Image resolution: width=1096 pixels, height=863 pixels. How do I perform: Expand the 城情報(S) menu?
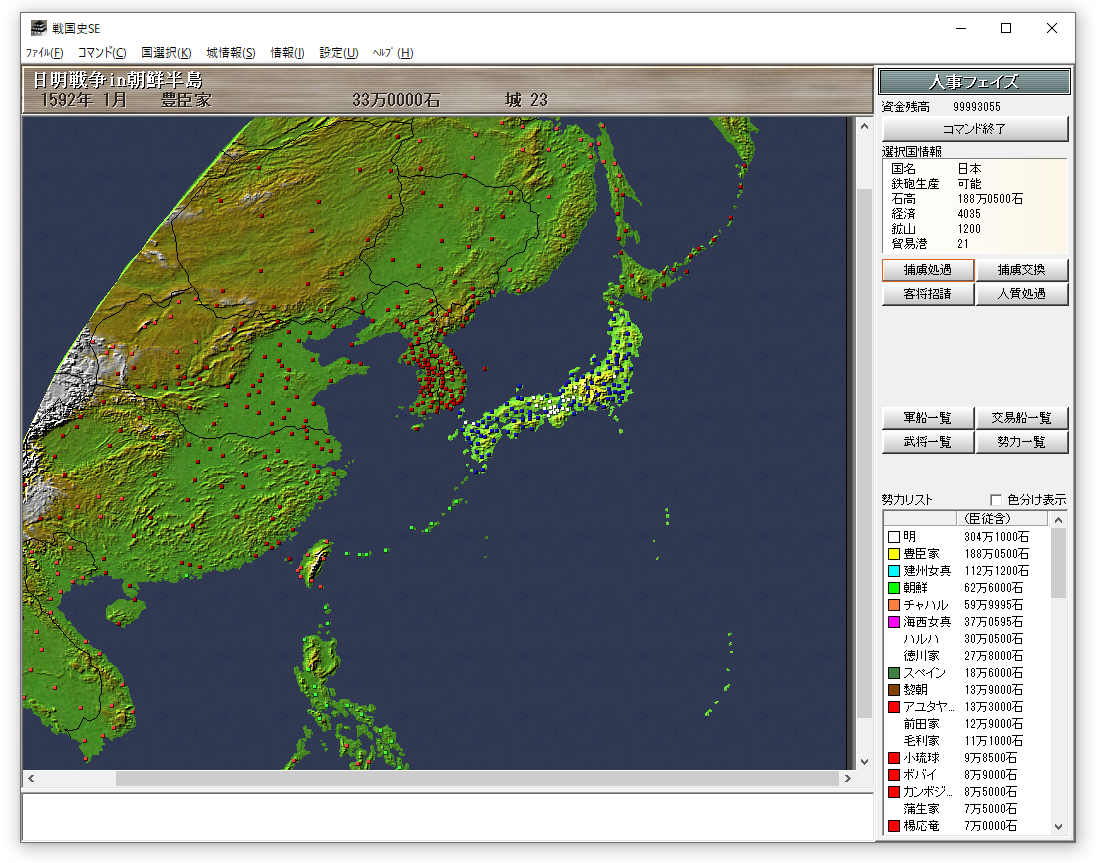tap(231, 53)
